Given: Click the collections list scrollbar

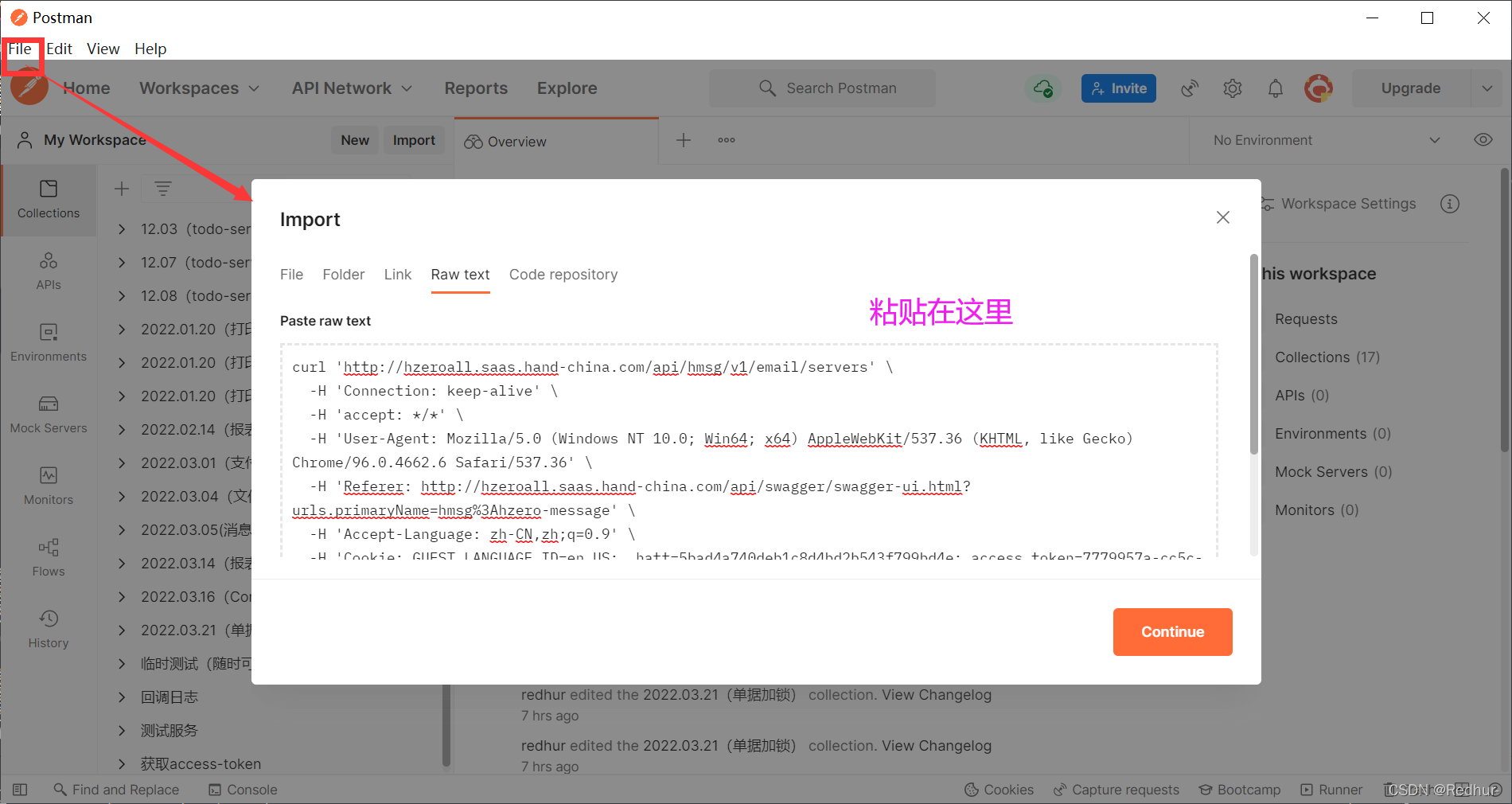Looking at the screenshot, I should [x=446, y=724].
